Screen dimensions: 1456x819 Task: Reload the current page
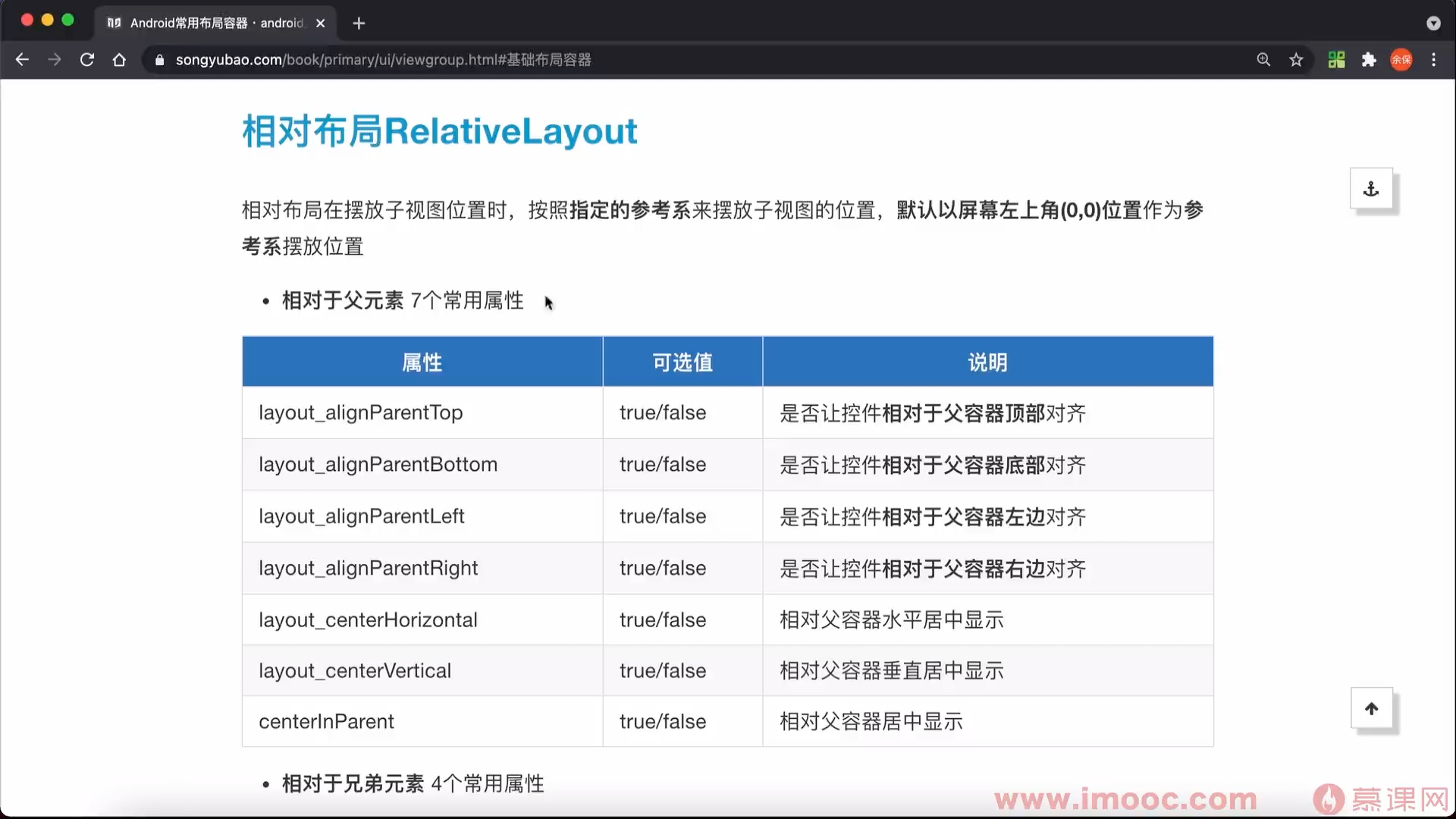click(87, 59)
